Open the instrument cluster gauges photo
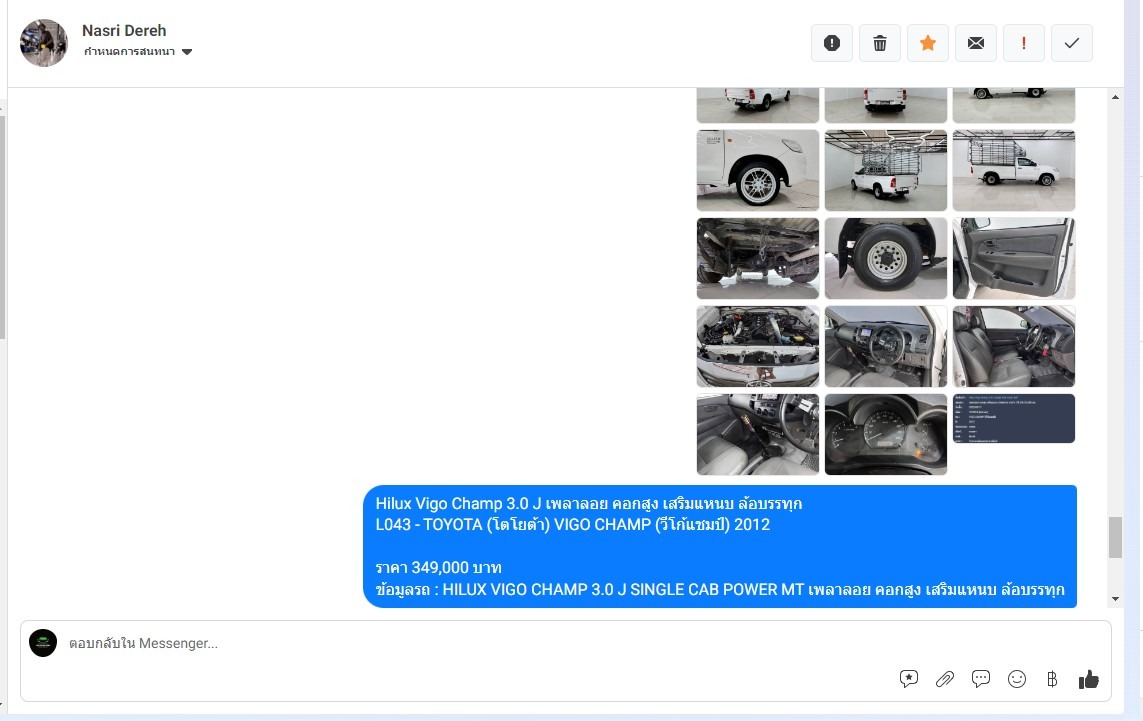Image resolution: width=1143 pixels, height=721 pixels. pyautogui.click(x=886, y=434)
